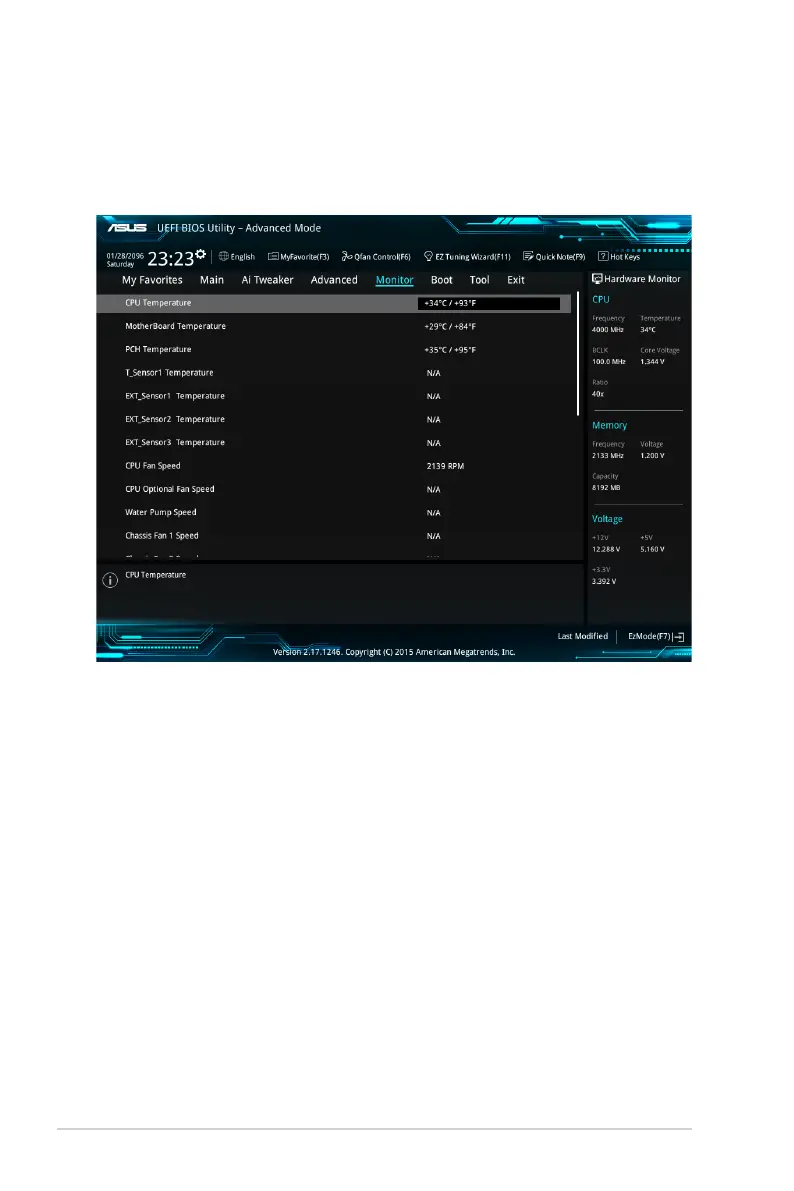The width and height of the screenshot is (794, 1191).
Task: Click the 1.344 V core voltage value
Action: [x=653, y=362]
